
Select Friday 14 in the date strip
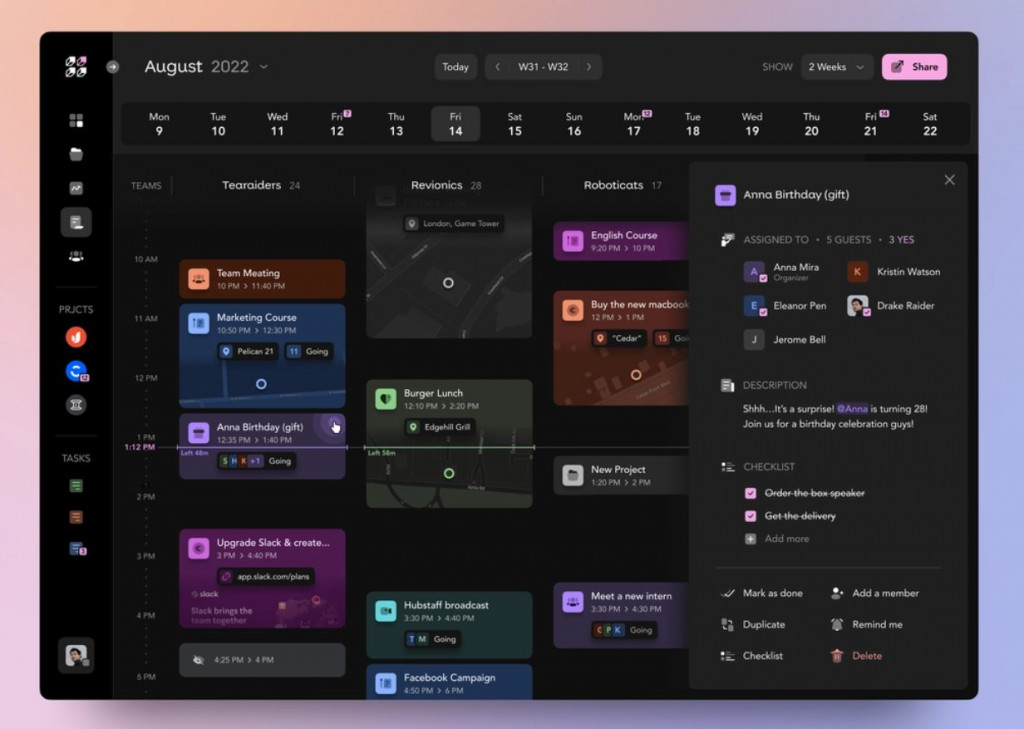click(455, 122)
